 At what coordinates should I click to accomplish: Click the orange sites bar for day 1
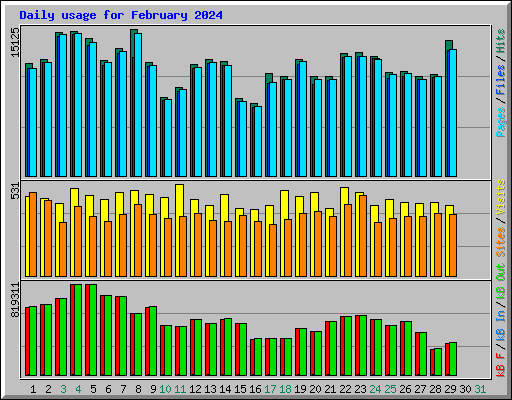(x=33, y=234)
